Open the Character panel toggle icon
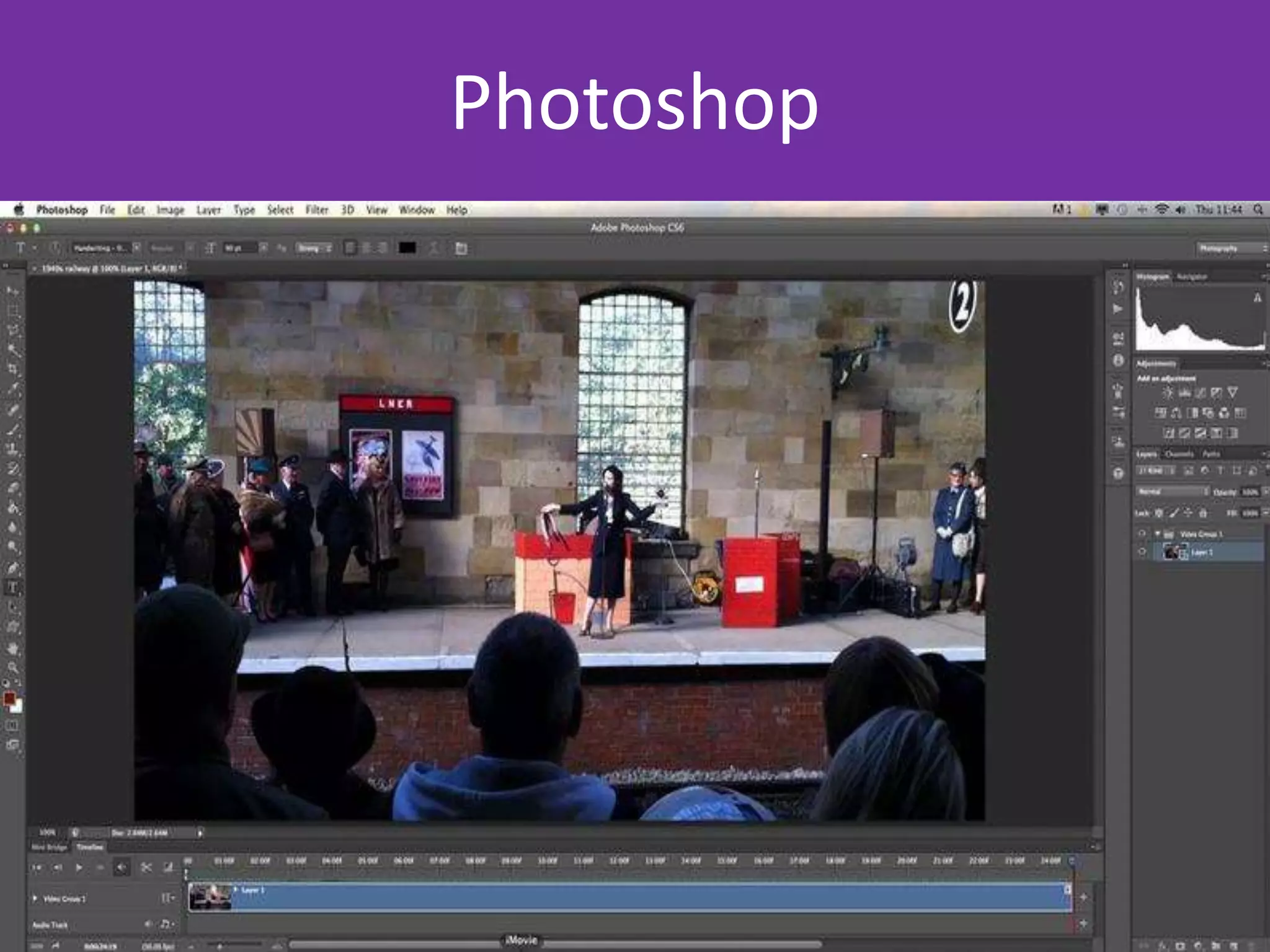This screenshot has width=1270, height=952. (461, 249)
